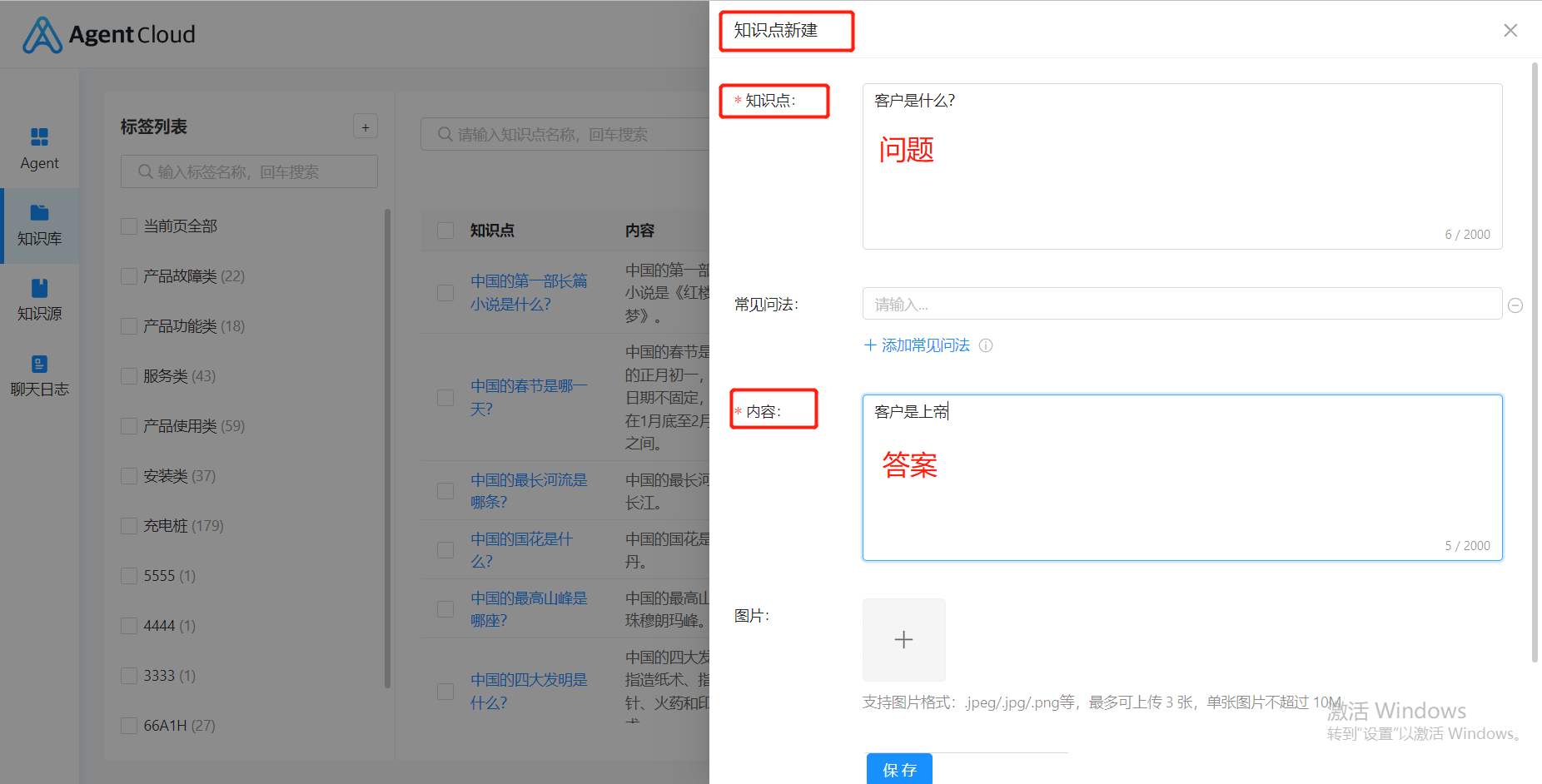Close the 知识点新建 drawer
Screen dimensions: 1542x784
[x=1510, y=30]
